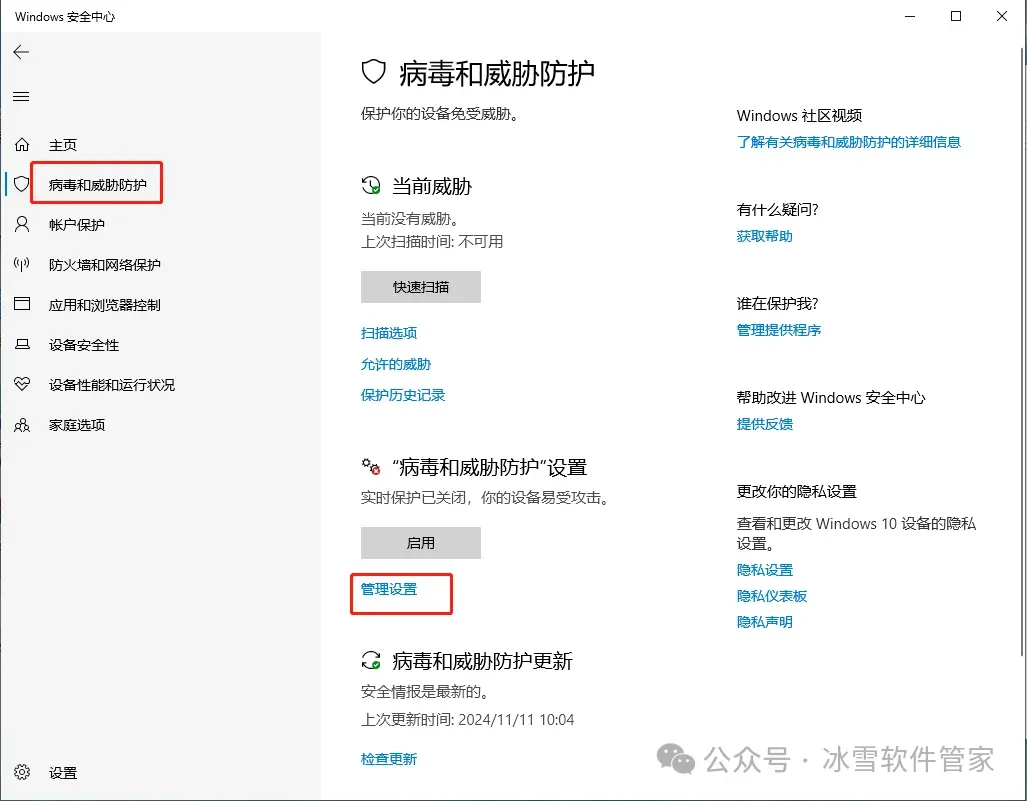Viewport: 1027px width, 801px height.
Task: Open 保护历史记录 link
Action: click(x=403, y=395)
